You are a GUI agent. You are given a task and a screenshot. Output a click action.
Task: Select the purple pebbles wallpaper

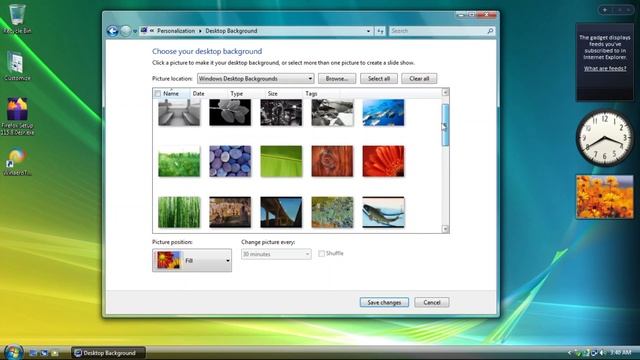point(230,161)
